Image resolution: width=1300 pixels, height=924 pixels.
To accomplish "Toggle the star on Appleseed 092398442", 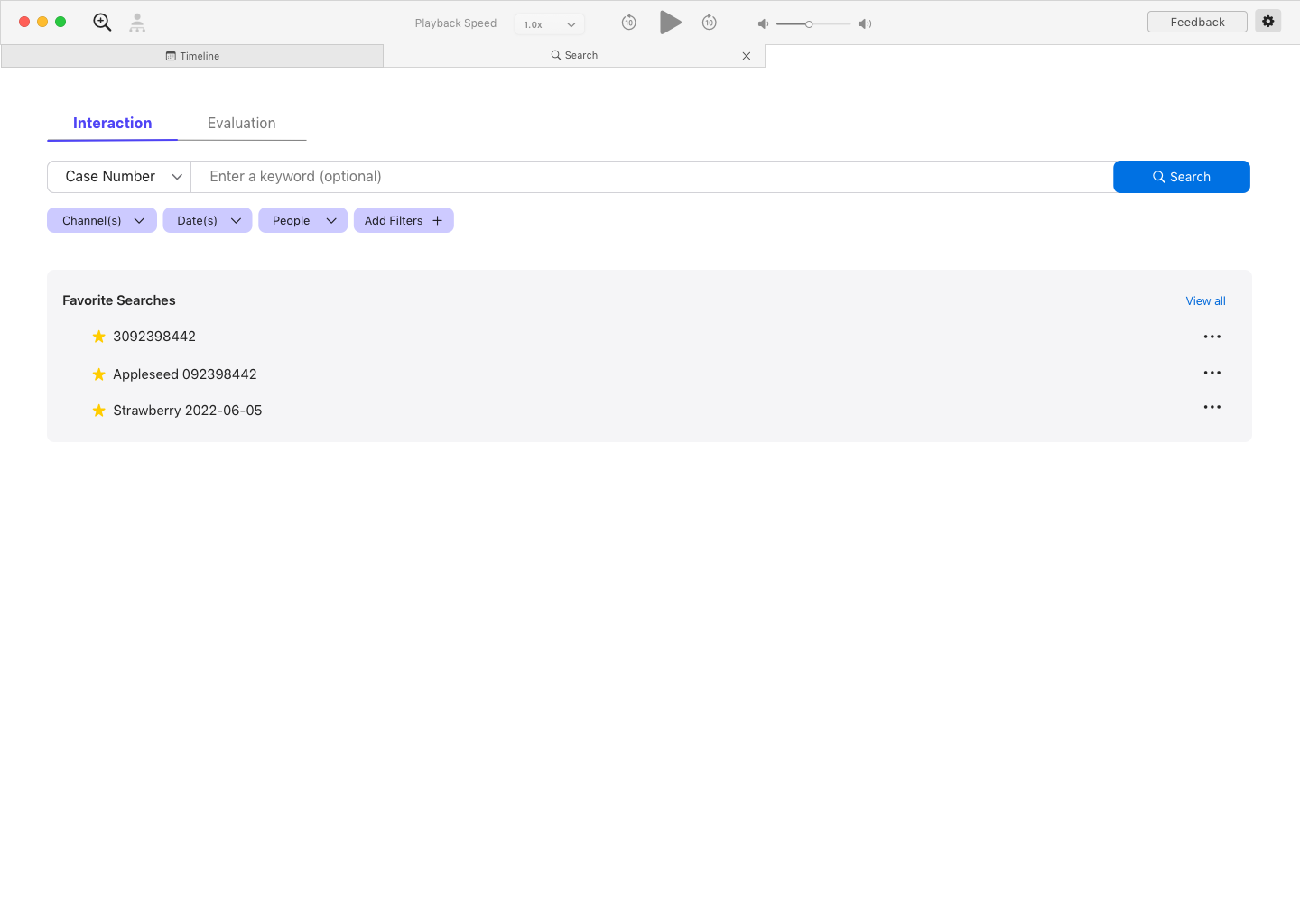I will pos(98,374).
